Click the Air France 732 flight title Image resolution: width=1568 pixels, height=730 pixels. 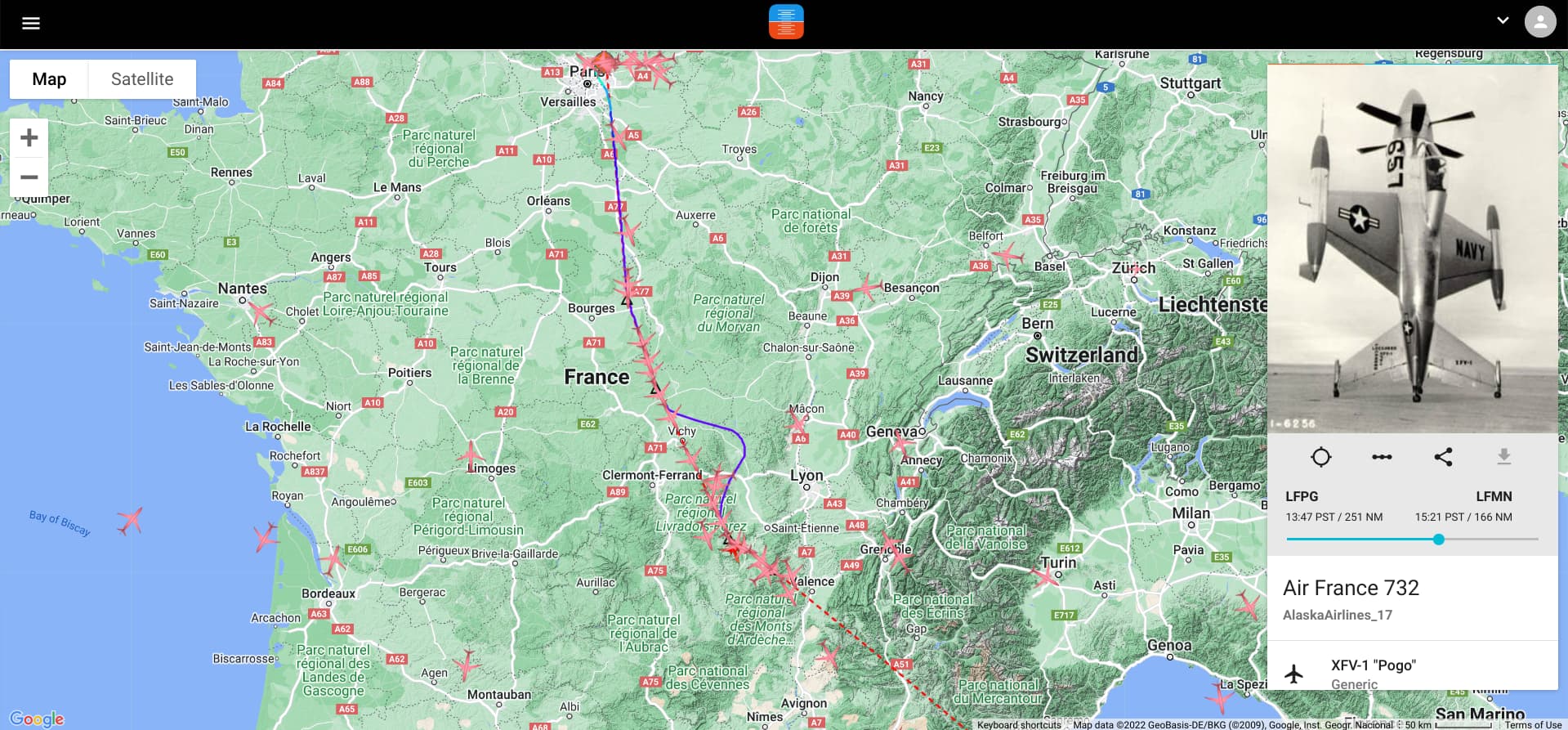point(1351,588)
